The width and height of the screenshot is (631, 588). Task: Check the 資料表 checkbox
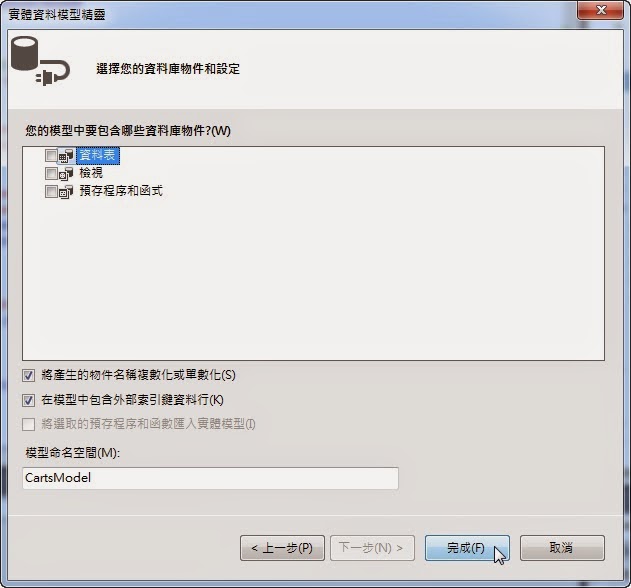tap(51, 155)
